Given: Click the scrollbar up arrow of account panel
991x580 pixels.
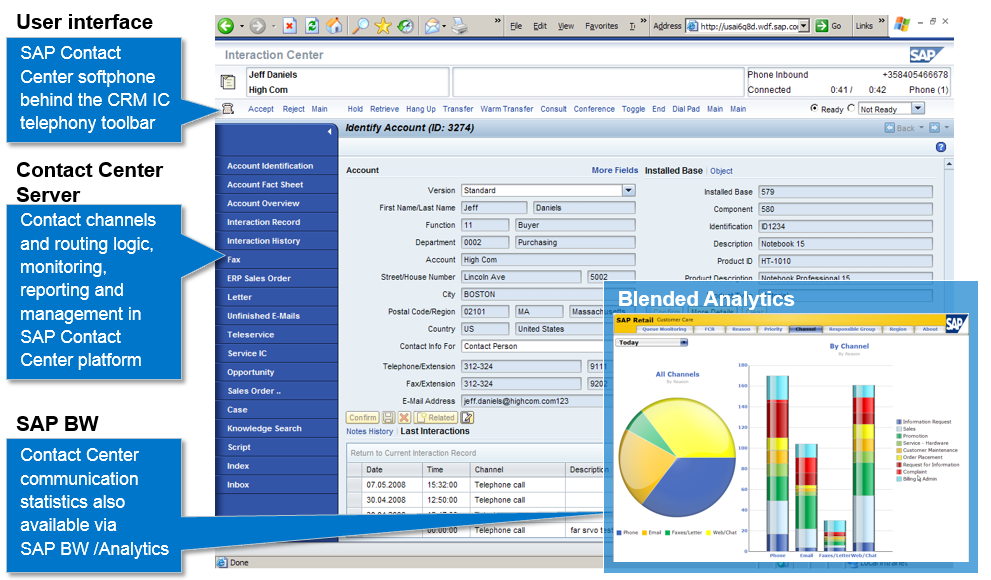Looking at the screenshot, I should tap(949, 164).
